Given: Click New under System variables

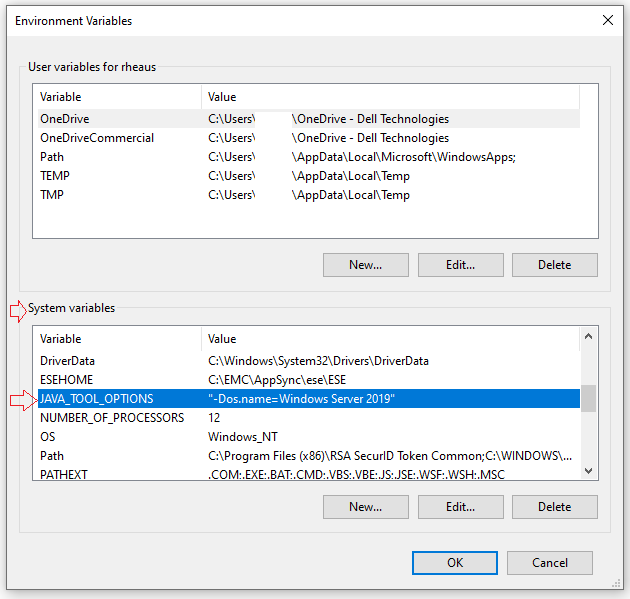Looking at the screenshot, I should 366,507.
